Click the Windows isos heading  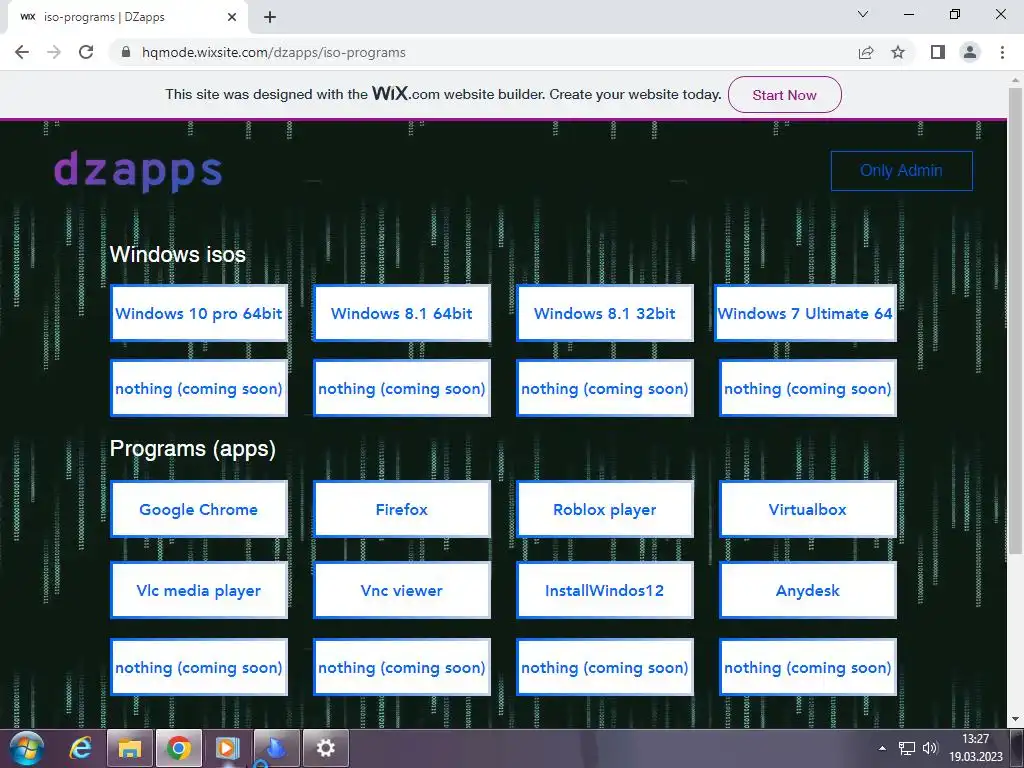point(178,254)
